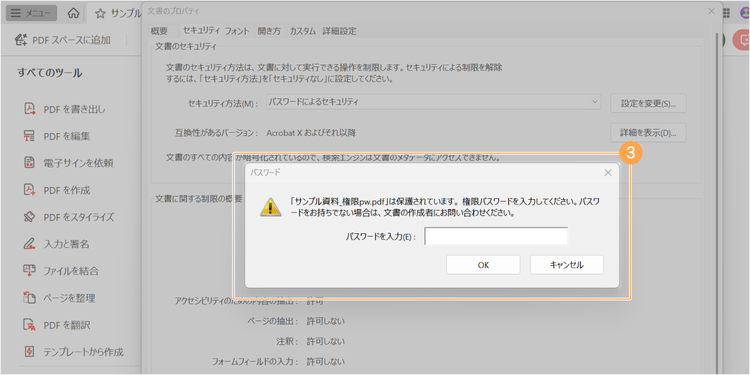Open the 入力と署名 tool icon
Screen dimensions: 750x375
tap(30, 244)
